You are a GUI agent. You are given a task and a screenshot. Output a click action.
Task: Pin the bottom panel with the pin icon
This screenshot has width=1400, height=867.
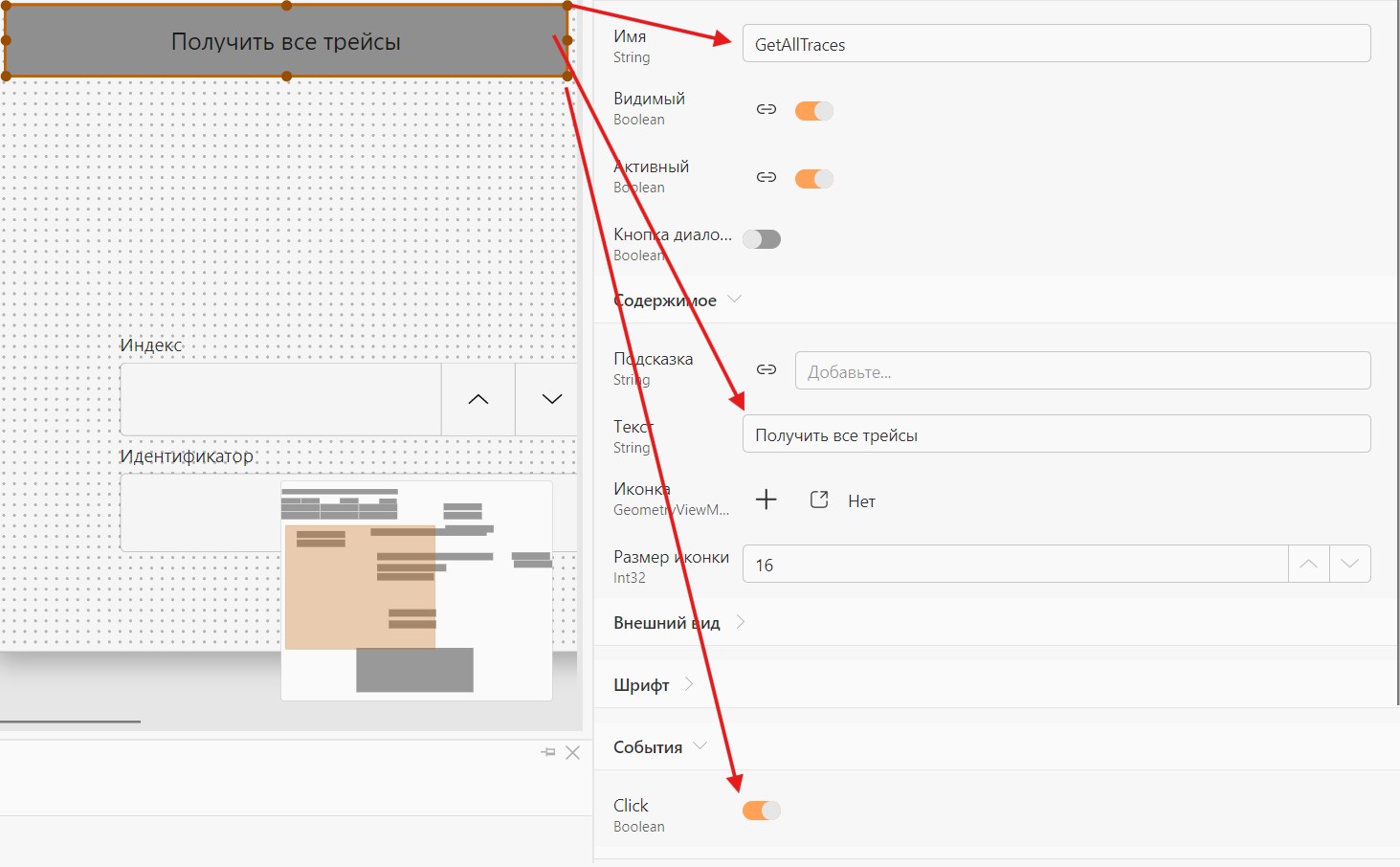pyautogui.click(x=548, y=752)
